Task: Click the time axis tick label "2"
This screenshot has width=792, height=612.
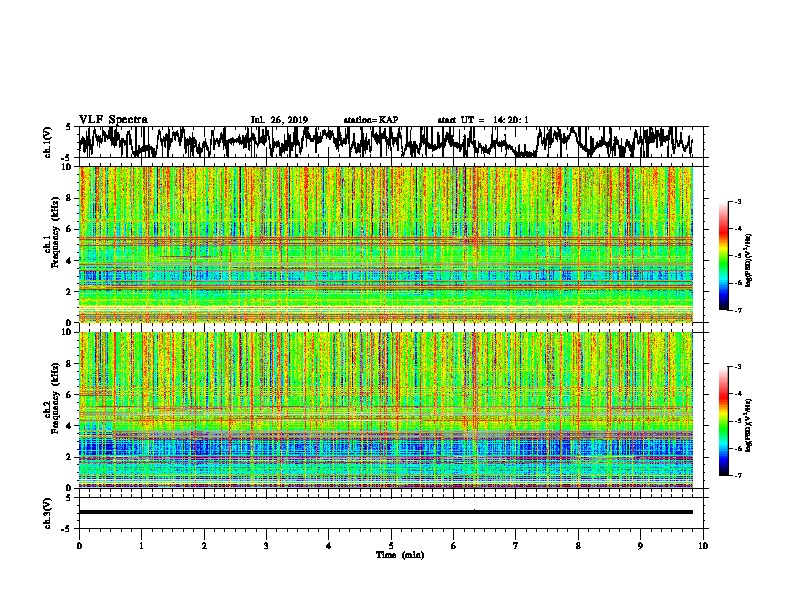Action: click(x=204, y=545)
